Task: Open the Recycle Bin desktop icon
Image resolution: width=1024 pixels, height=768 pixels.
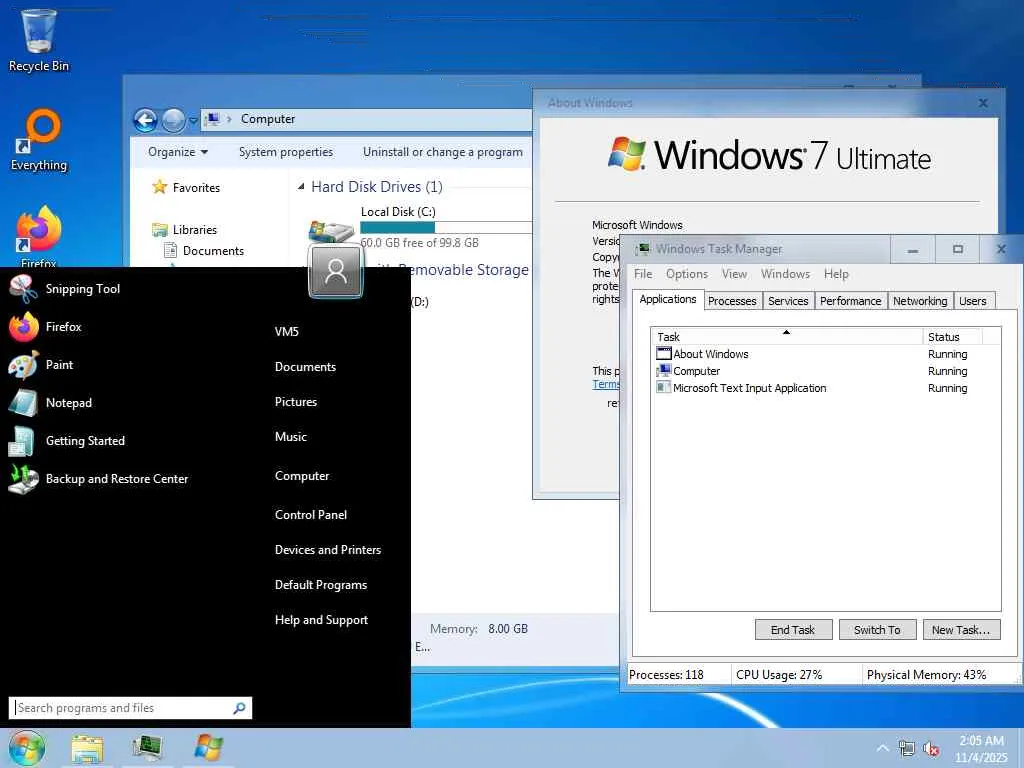Action: (x=39, y=40)
